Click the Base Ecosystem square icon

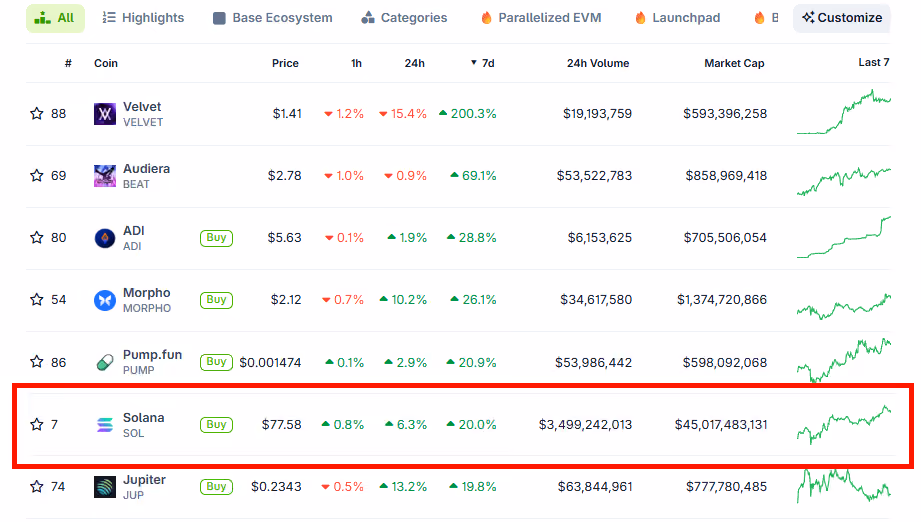pos(219,18)
